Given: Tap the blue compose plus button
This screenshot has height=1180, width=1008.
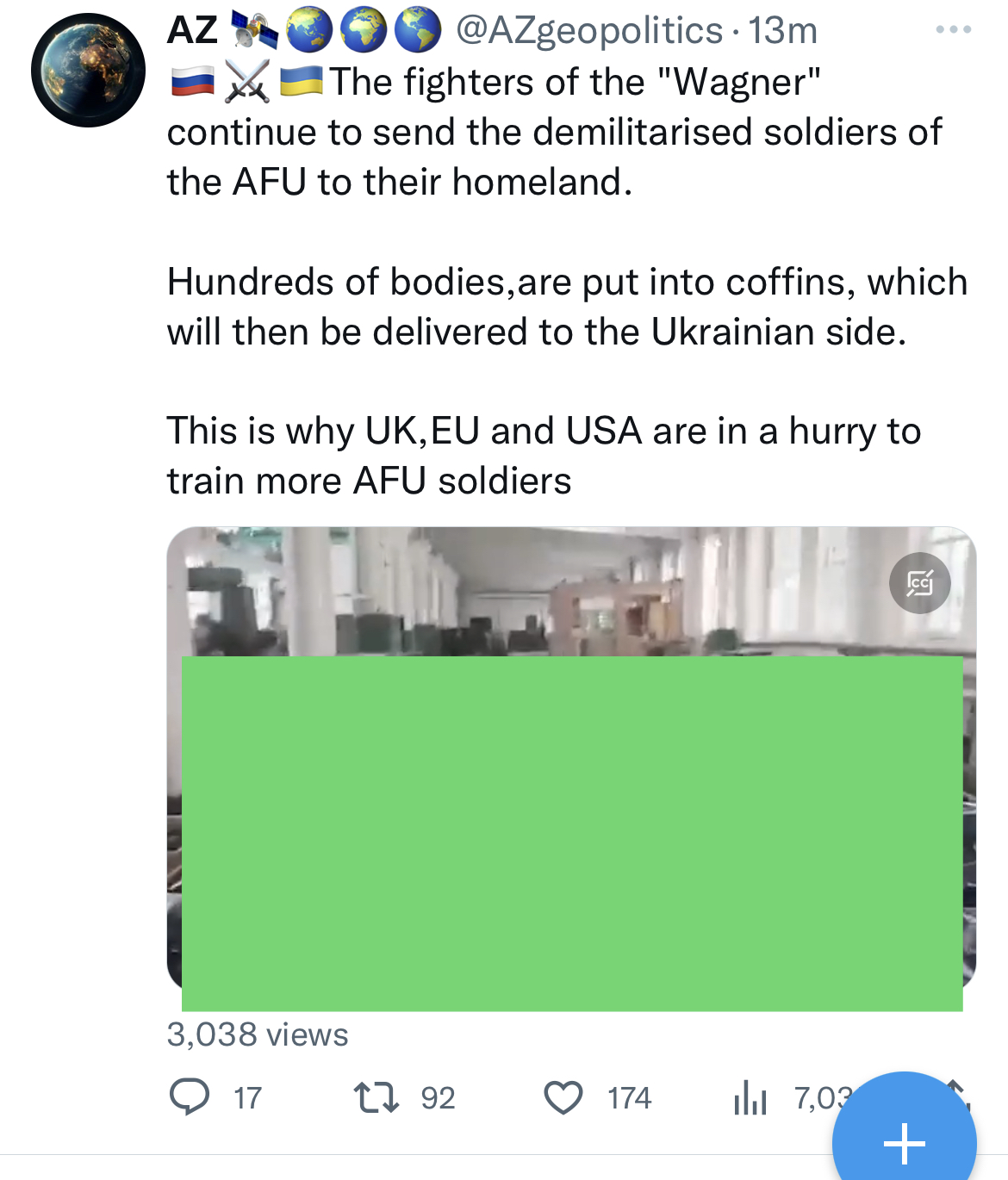Looking at the screenshot, I should point(904,1143).
